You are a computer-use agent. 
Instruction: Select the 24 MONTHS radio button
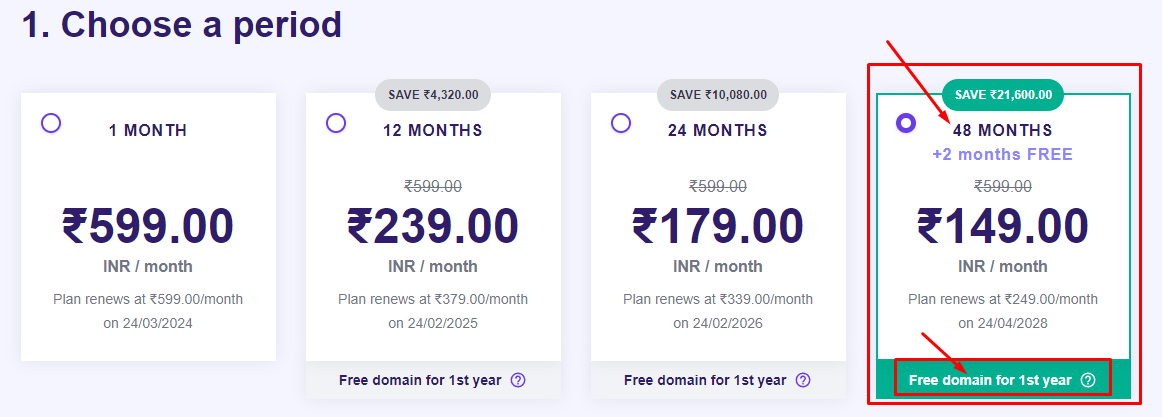[620, 123]
